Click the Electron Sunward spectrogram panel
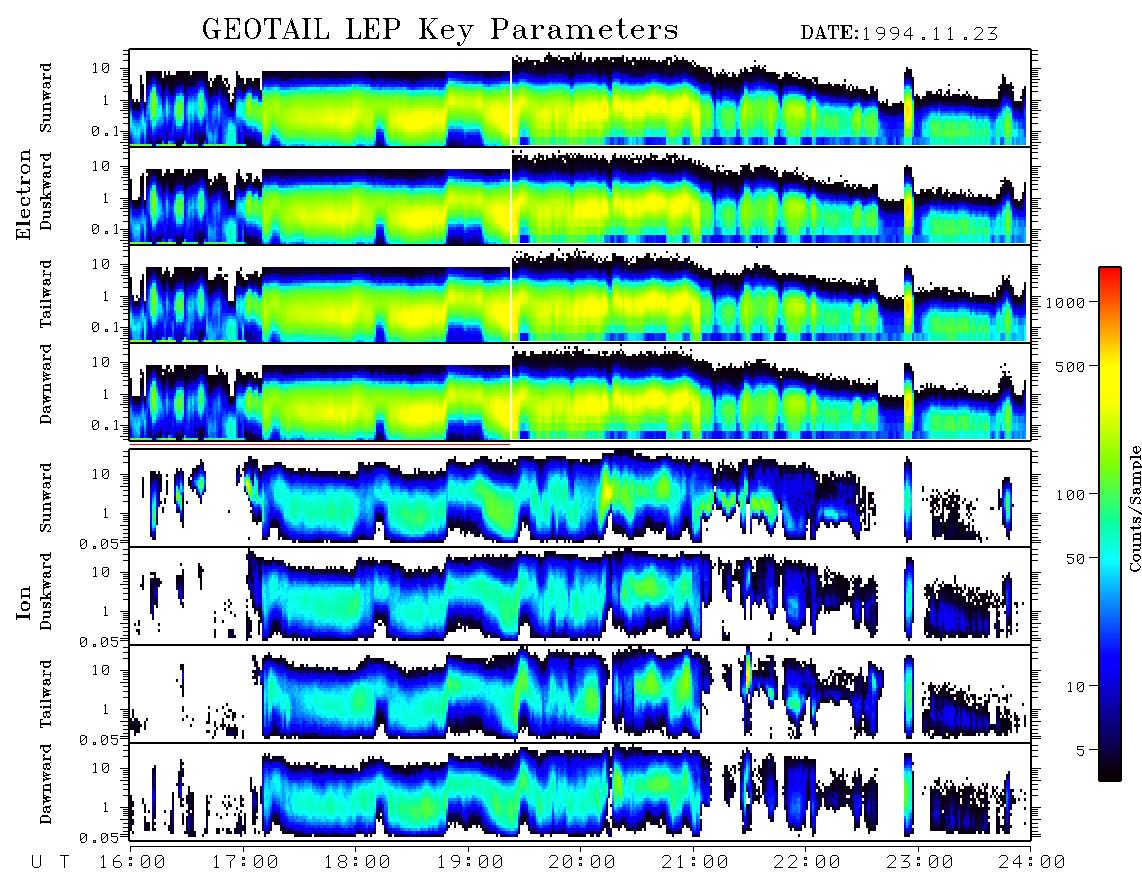This screenshot has width=1142, height=880. click(x=580, y=98)
